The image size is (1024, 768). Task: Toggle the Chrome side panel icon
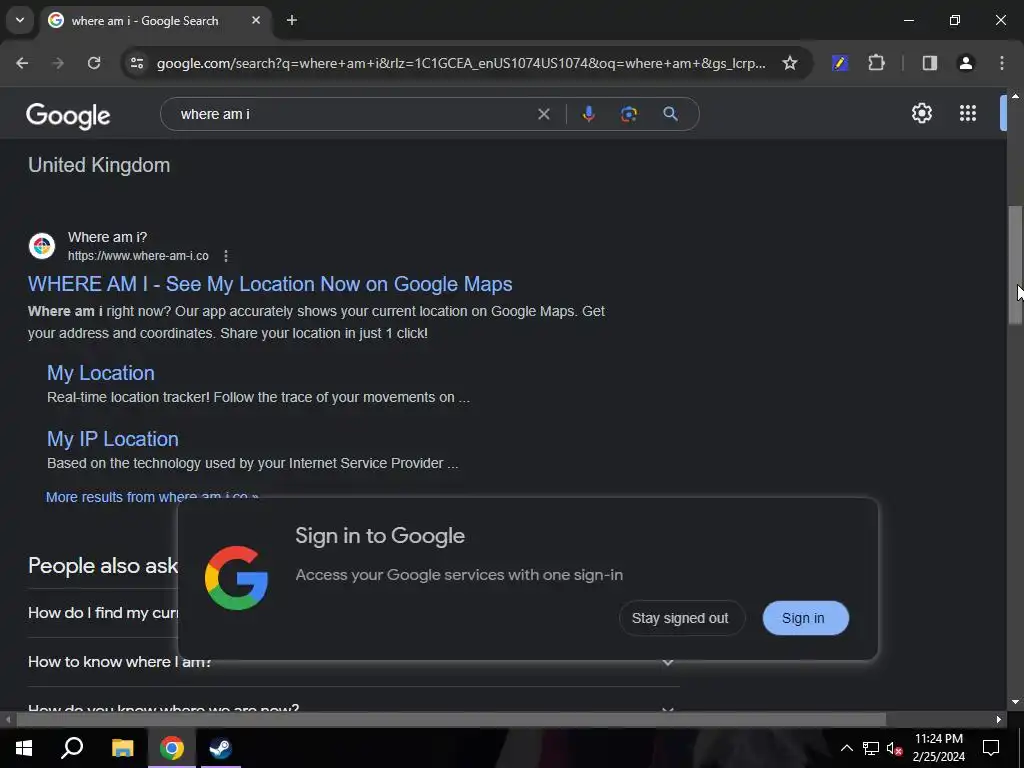(929, 63)
